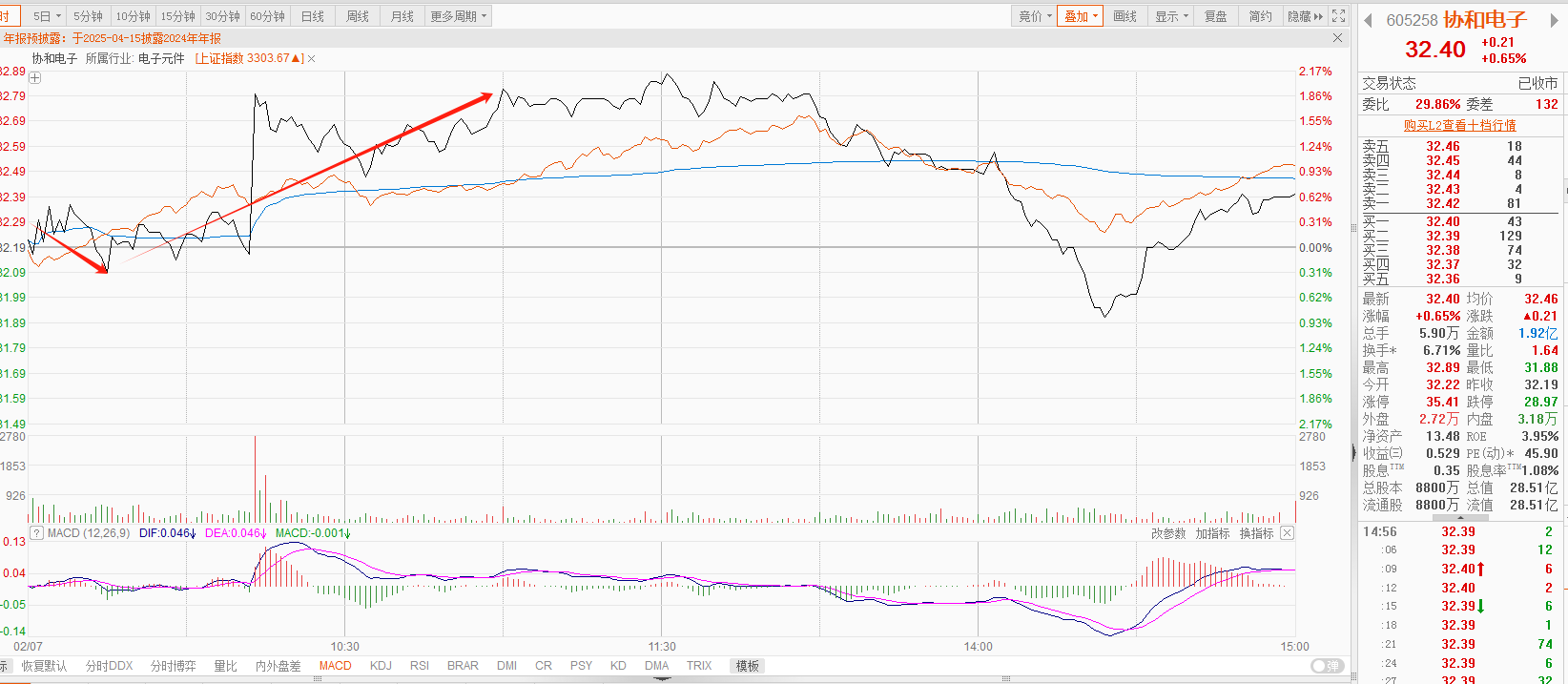This screenshot has height=684, width=1568.
Task: Open the 叠加 overlay dropdown
Action: pos(1080,16)
